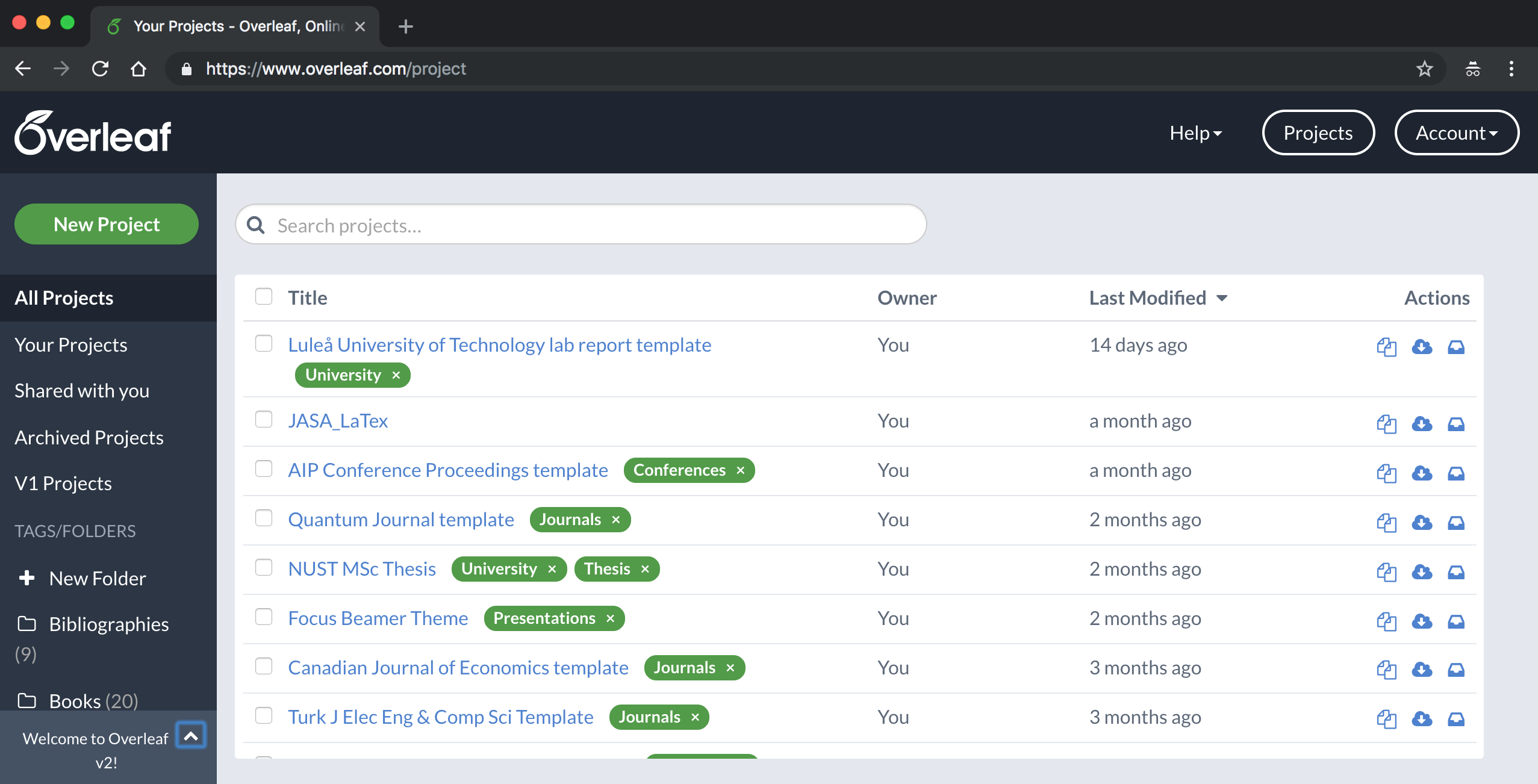Viewport: 1538px width, 784px height.
Task: Open the Focus Beamer Theme project link
Action: pyautogui.click(x=378, y=618)
